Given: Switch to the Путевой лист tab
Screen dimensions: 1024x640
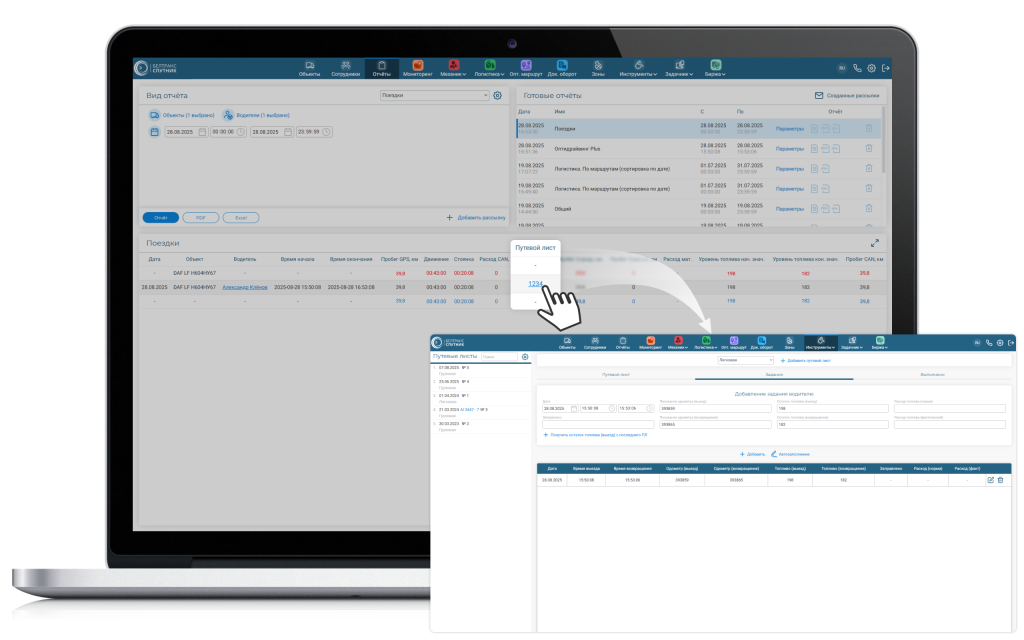Looking at the screenshot, I should coord(615,374).
